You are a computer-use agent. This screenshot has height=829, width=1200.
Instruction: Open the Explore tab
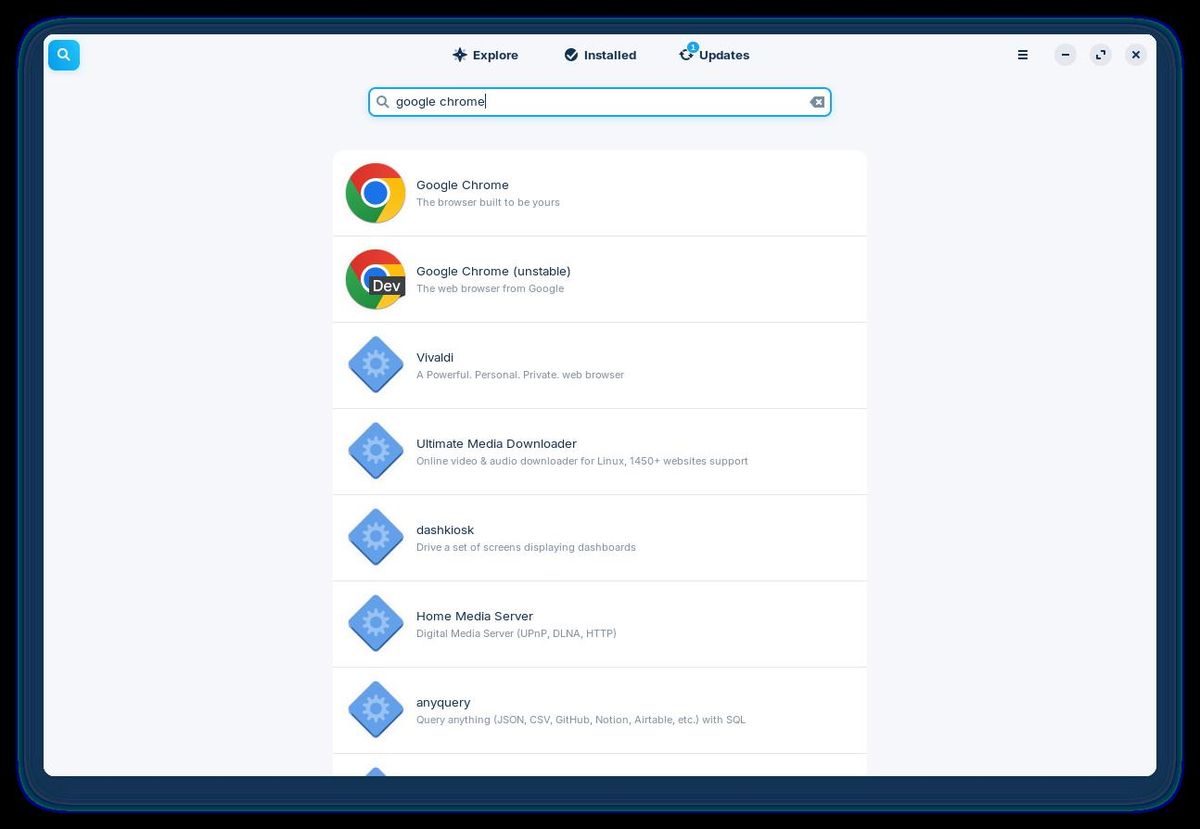pos(485,55)
